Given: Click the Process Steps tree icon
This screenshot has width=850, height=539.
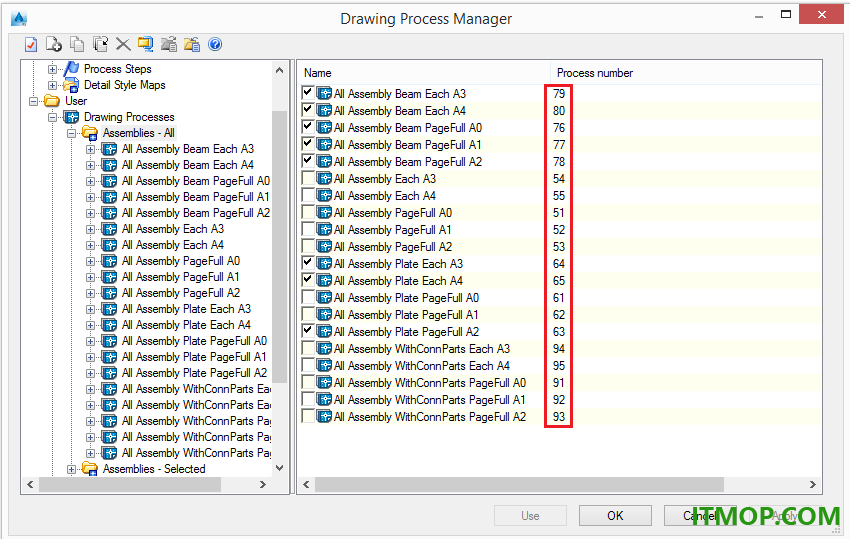Looking at the screenshot, I should point(72,69).
